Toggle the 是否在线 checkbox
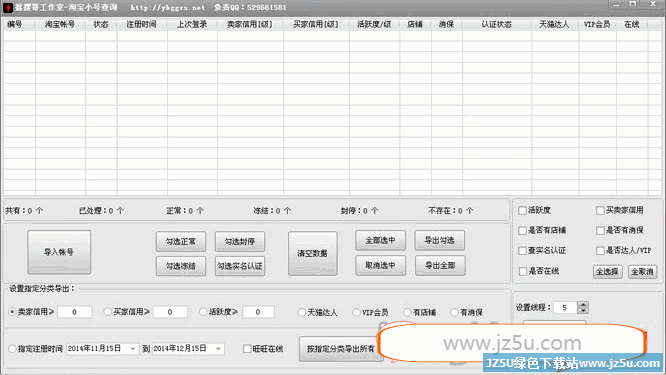Image resolution: width=666 pixels, height=375 pixels. coord(523,271)
